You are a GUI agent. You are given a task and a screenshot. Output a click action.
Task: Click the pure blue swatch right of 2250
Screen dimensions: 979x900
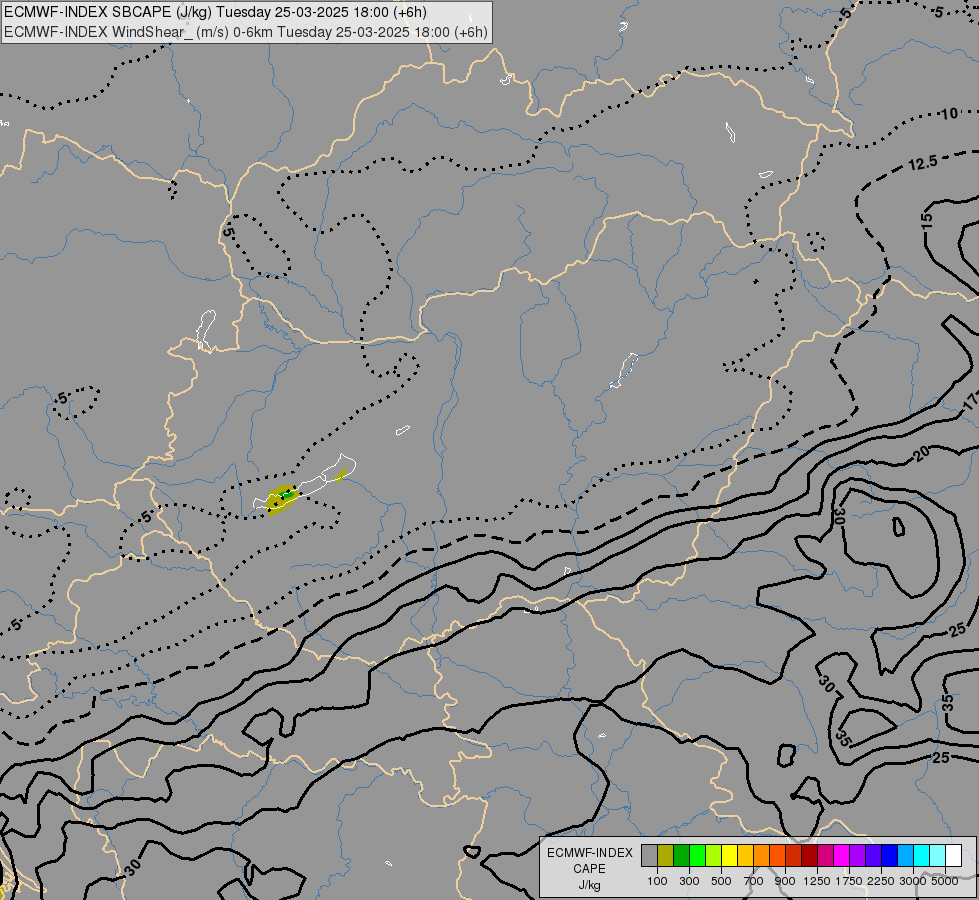point(890,855)
